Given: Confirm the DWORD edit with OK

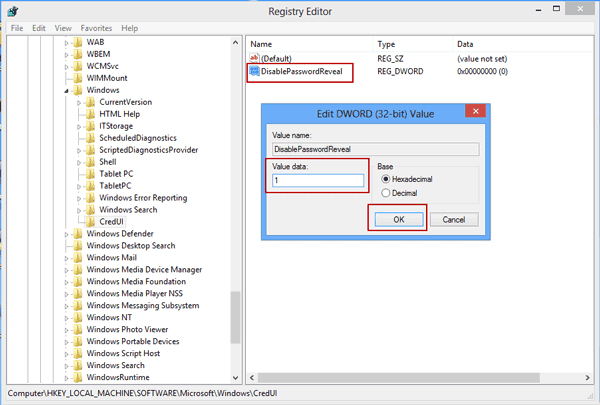Looking at the screenshot, I should pos(399,219).
